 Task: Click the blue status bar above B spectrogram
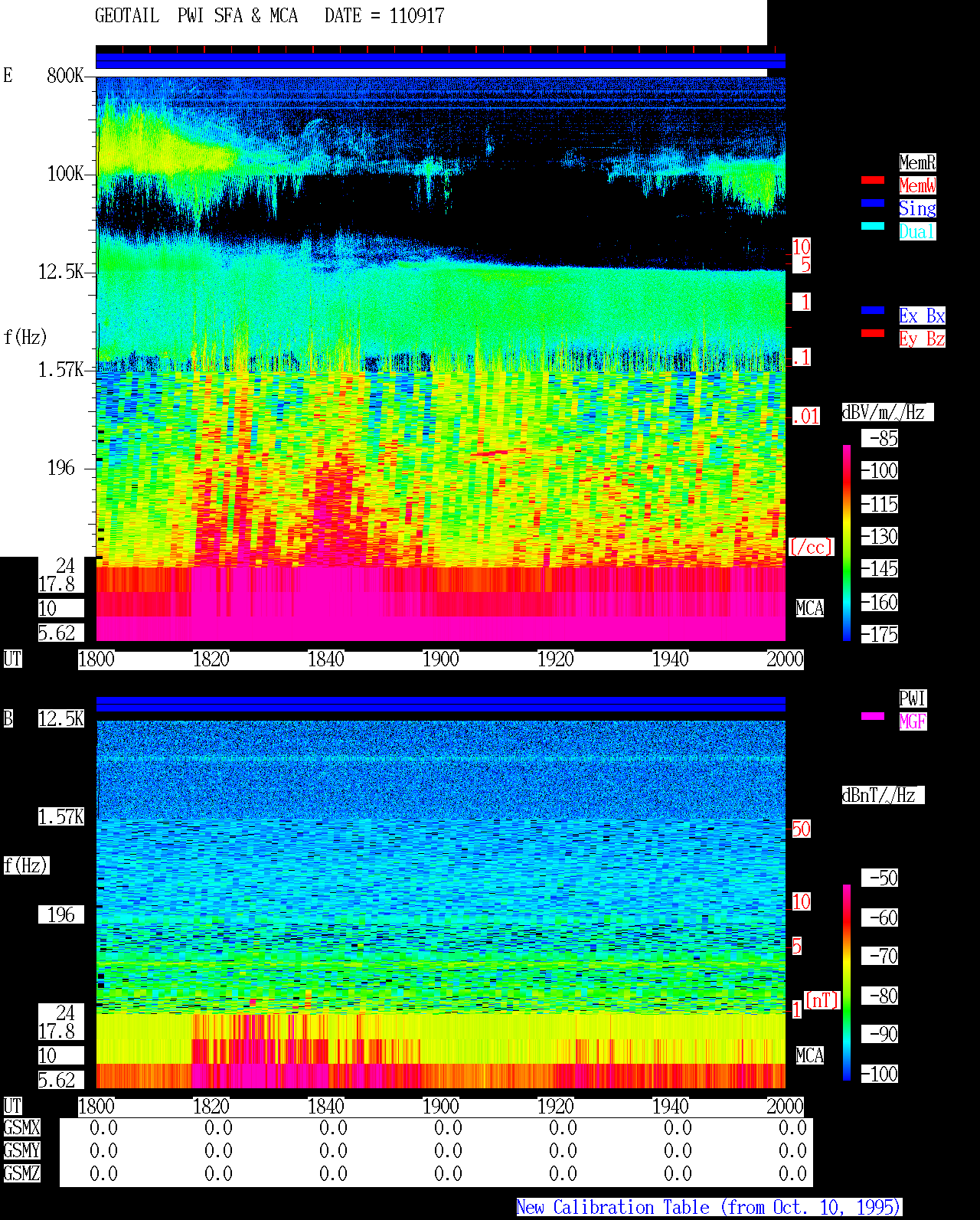click(440, 704)
